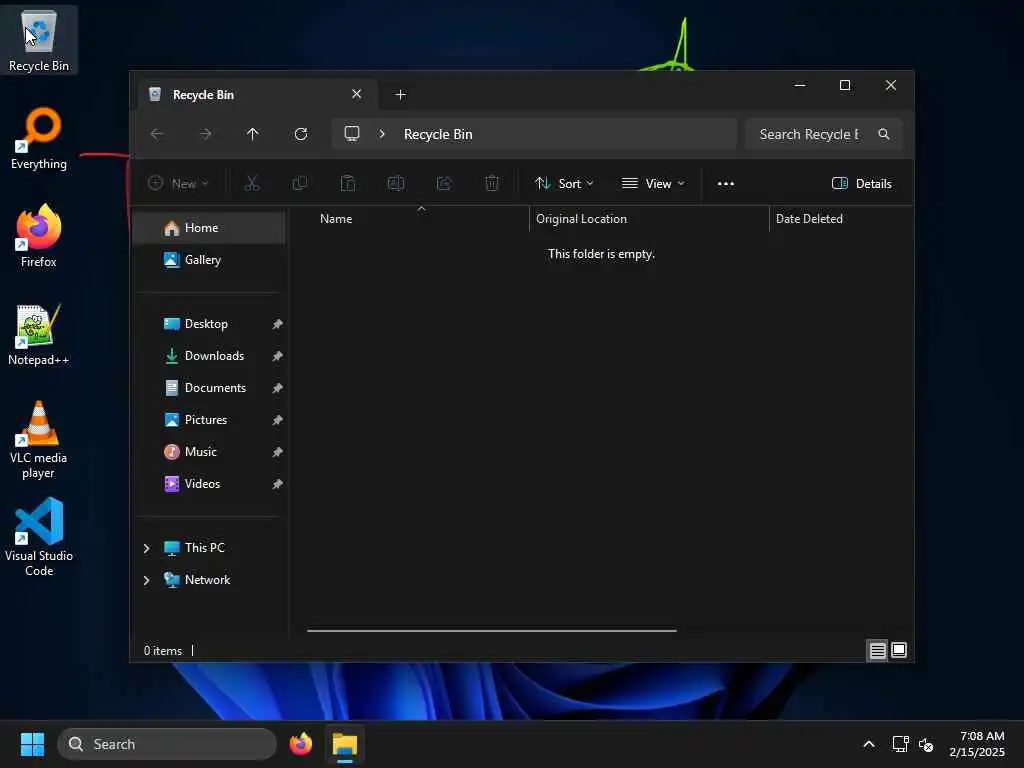Image resolution: width=1024 pixels, height=768 pixels.
Task: Click pin icon next to Downloads
Action: point(278,356)
